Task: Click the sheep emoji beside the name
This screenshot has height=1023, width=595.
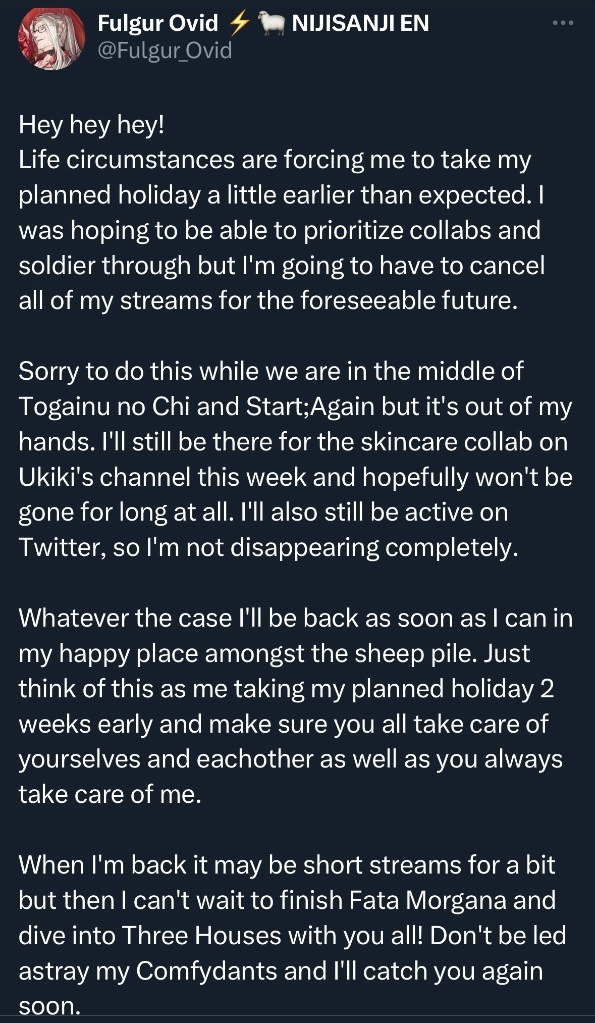Action: coord(271,24)
